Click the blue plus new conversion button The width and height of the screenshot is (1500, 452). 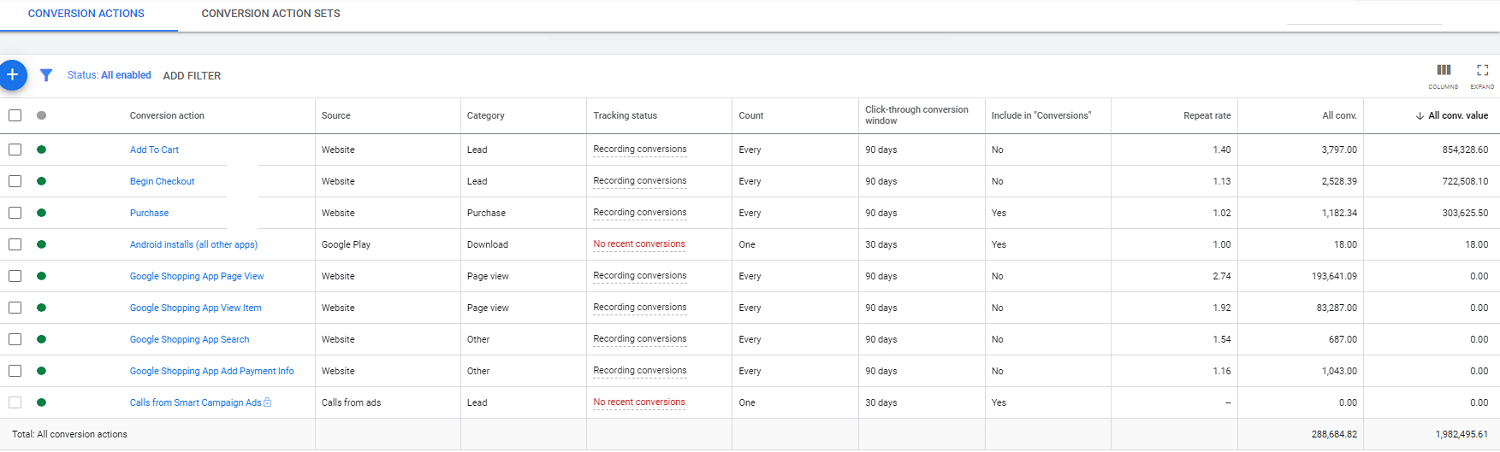[x=11, y=74]
